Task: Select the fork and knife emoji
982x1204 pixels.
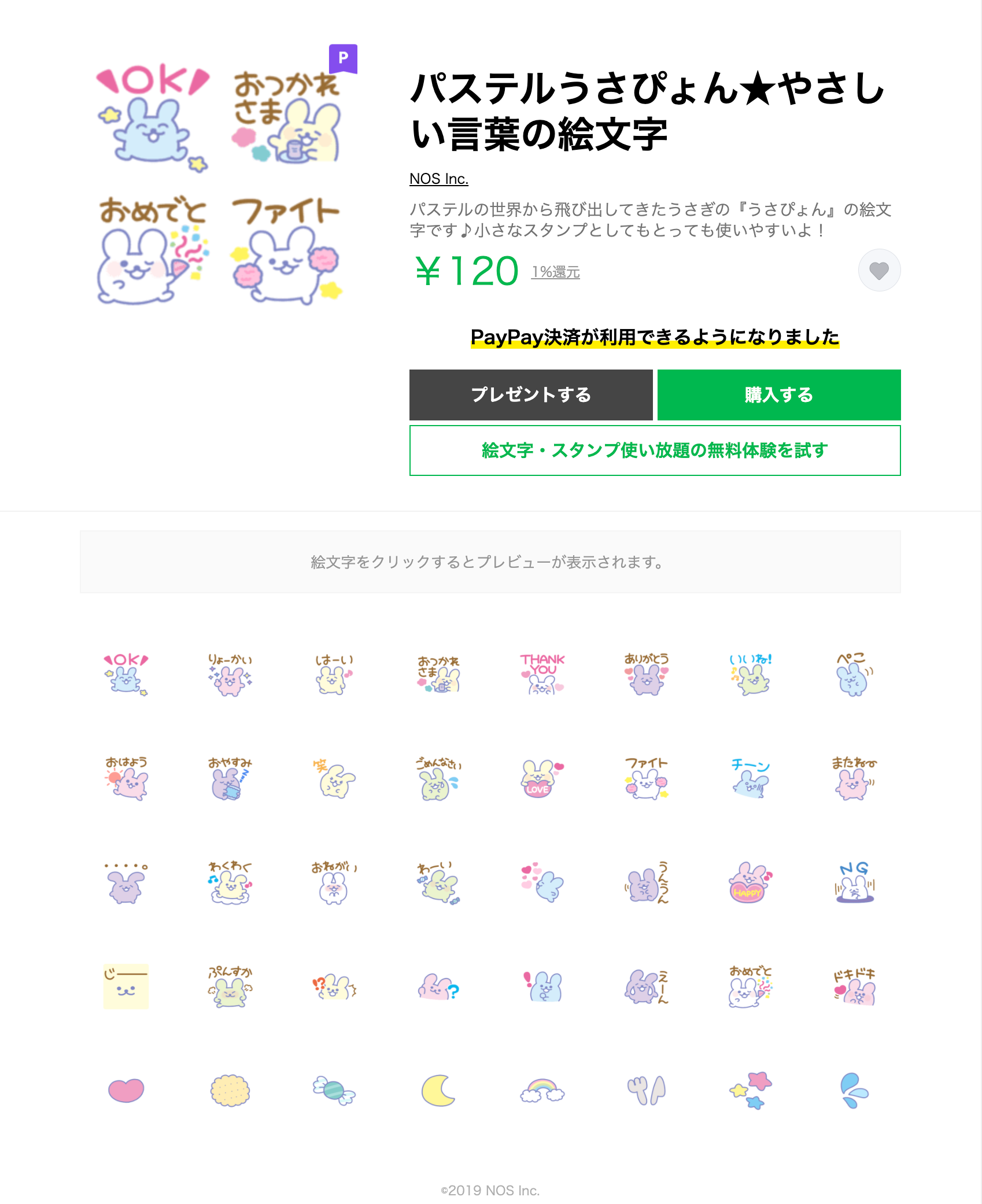Action: (647, 1091)
